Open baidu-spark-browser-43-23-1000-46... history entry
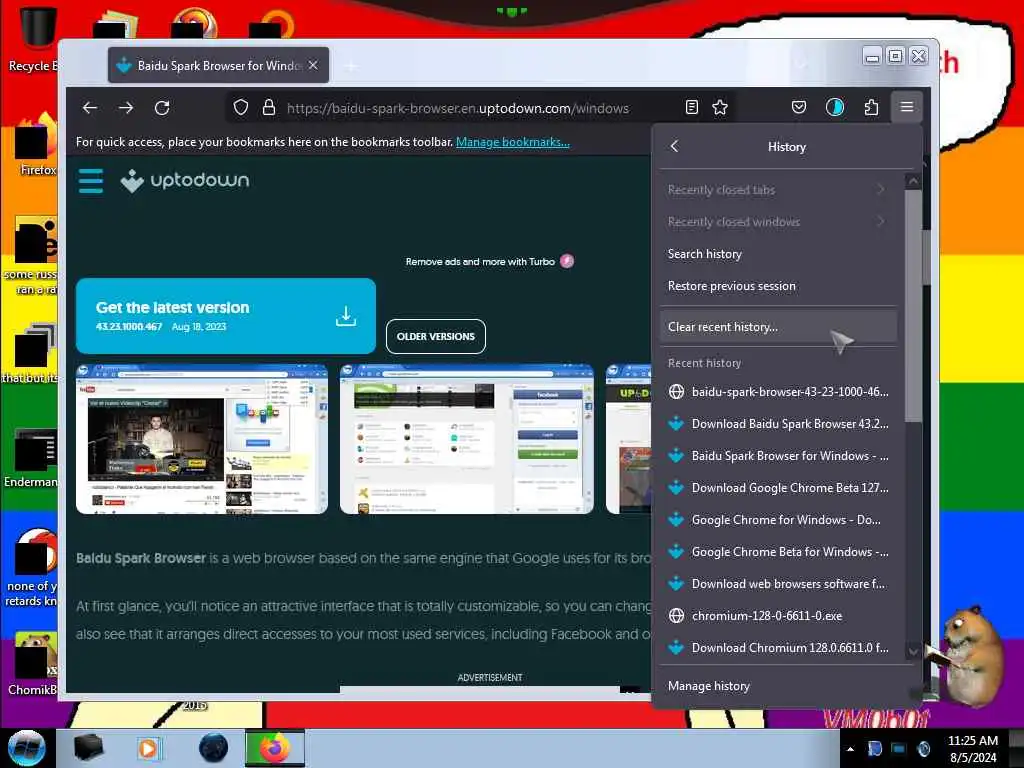Screen dimensions: 1024x768 pyautogui.click(x=778, y=392)
